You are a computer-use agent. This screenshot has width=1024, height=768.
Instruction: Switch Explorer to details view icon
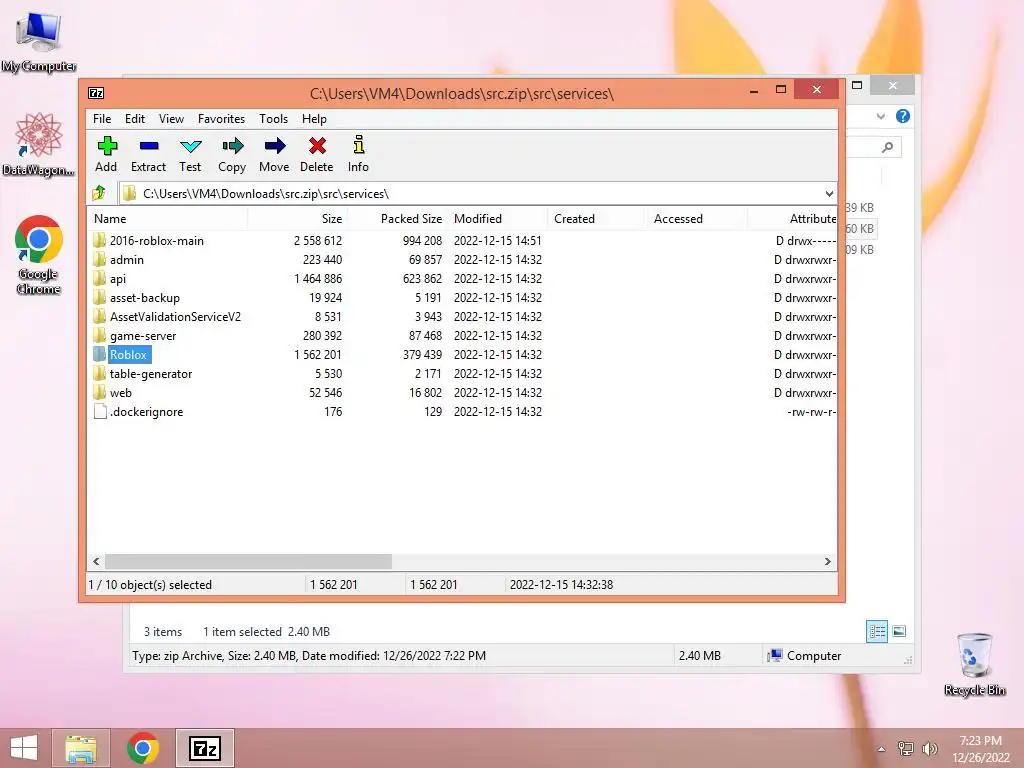pos(877,632)
